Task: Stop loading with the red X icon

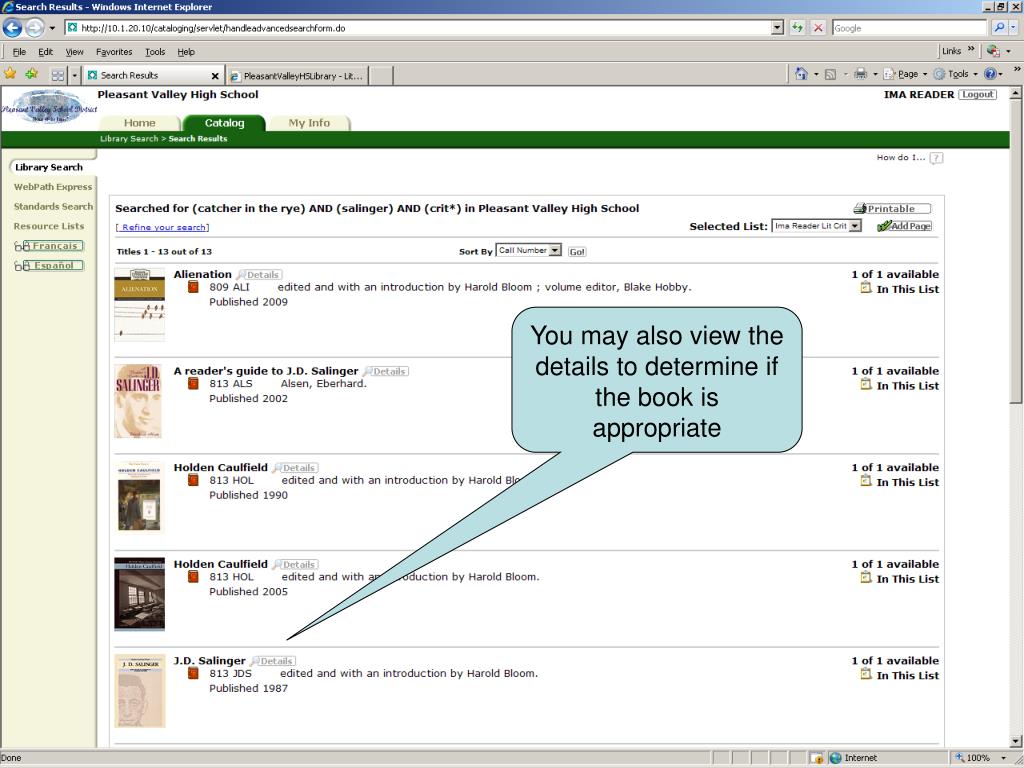Action: pos(818,28)
